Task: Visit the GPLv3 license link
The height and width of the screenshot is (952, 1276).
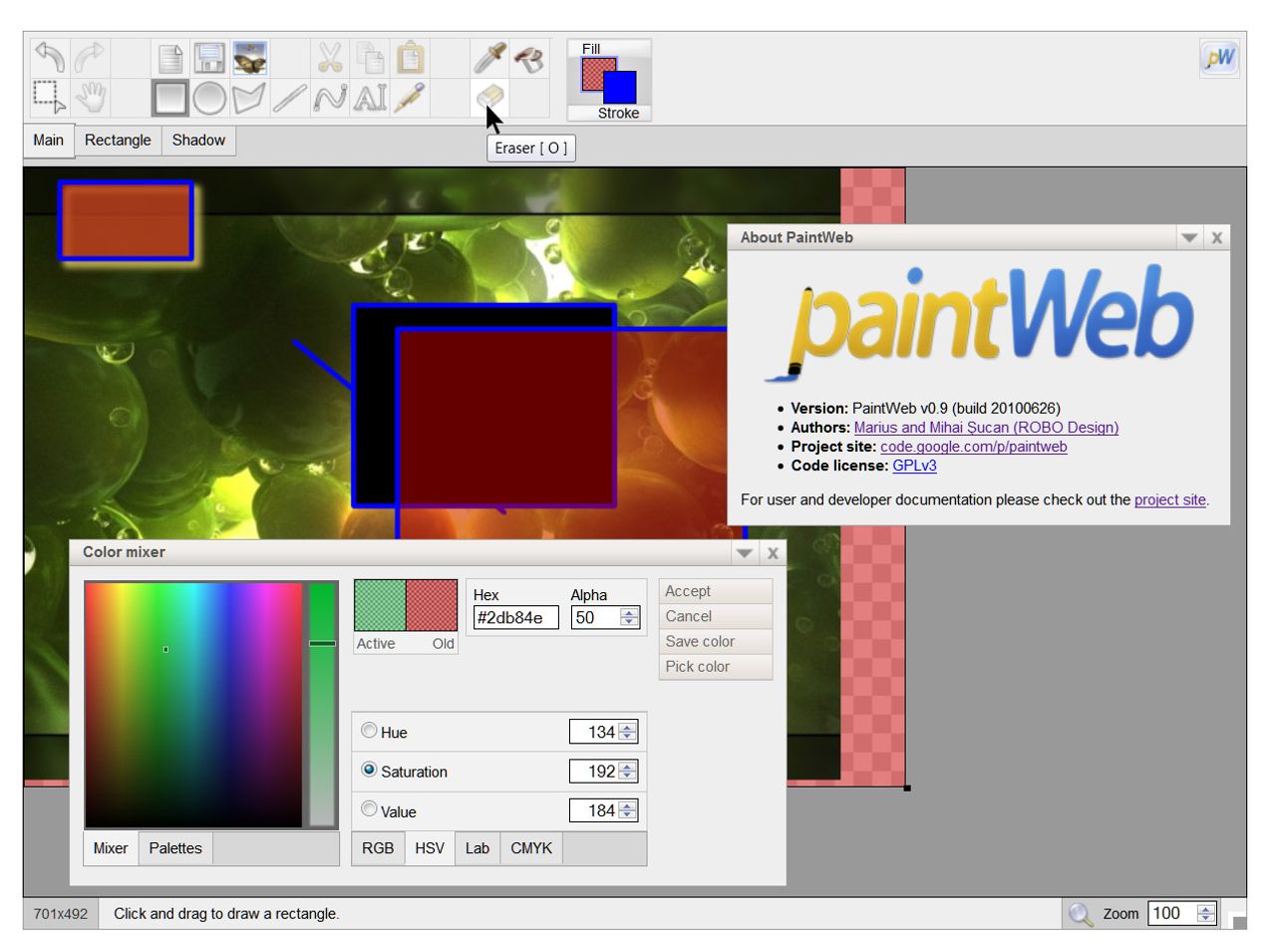Action: point(914,465)
